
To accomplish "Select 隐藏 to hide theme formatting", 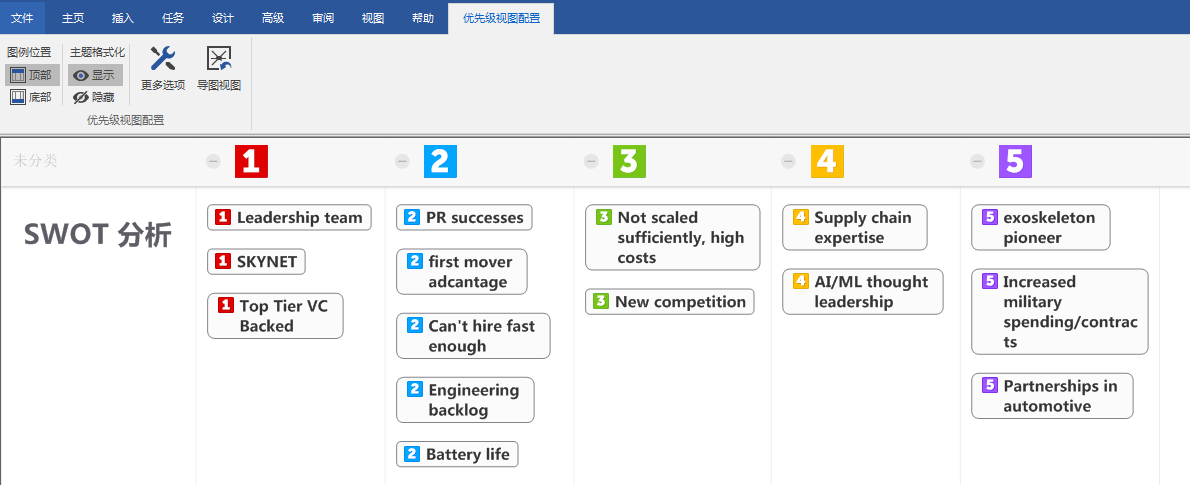I will (95, 97).
